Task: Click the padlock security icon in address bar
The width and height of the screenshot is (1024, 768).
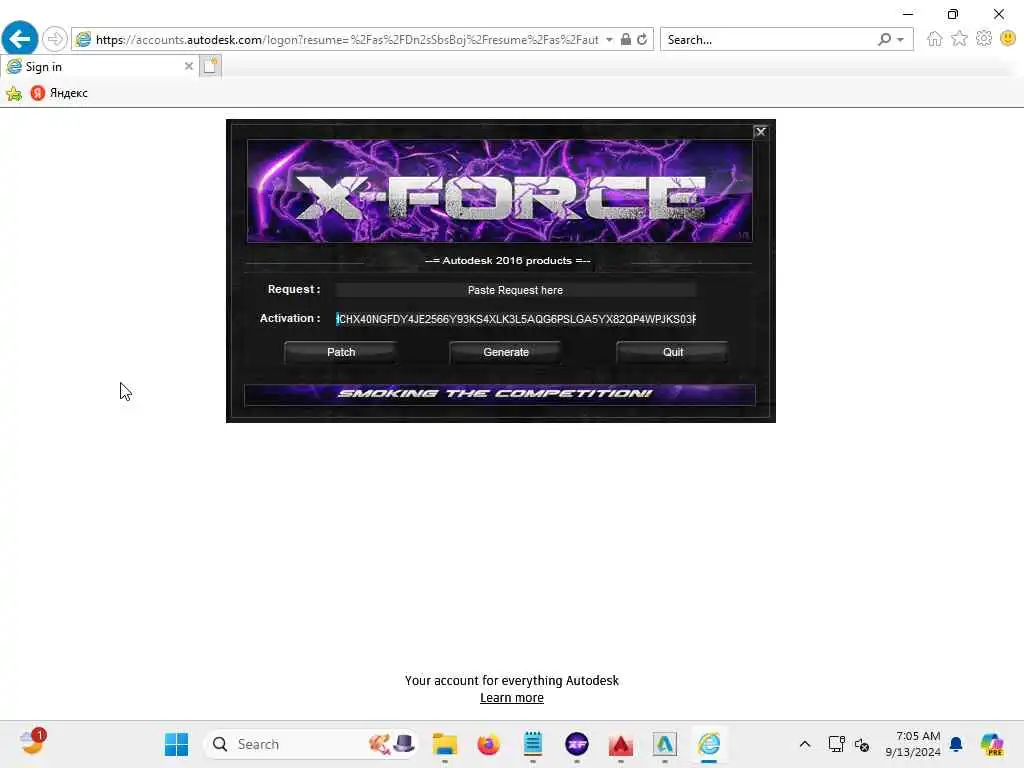Action: click(626, 39)
